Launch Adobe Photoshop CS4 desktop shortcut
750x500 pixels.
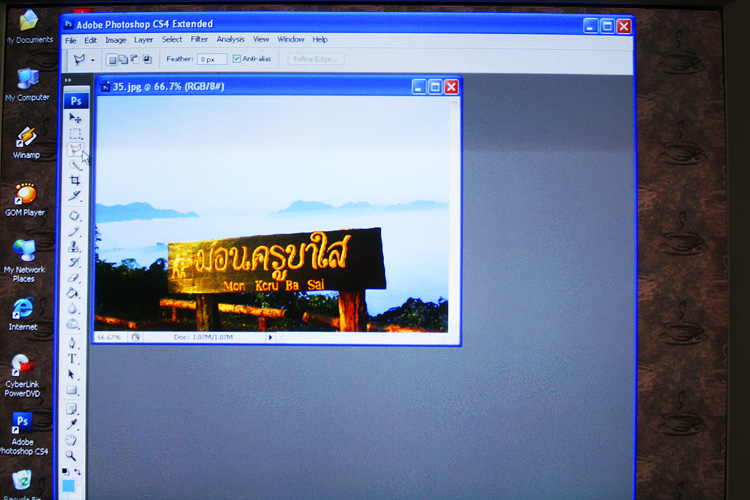pyautogui.click(x=23, y=434)
